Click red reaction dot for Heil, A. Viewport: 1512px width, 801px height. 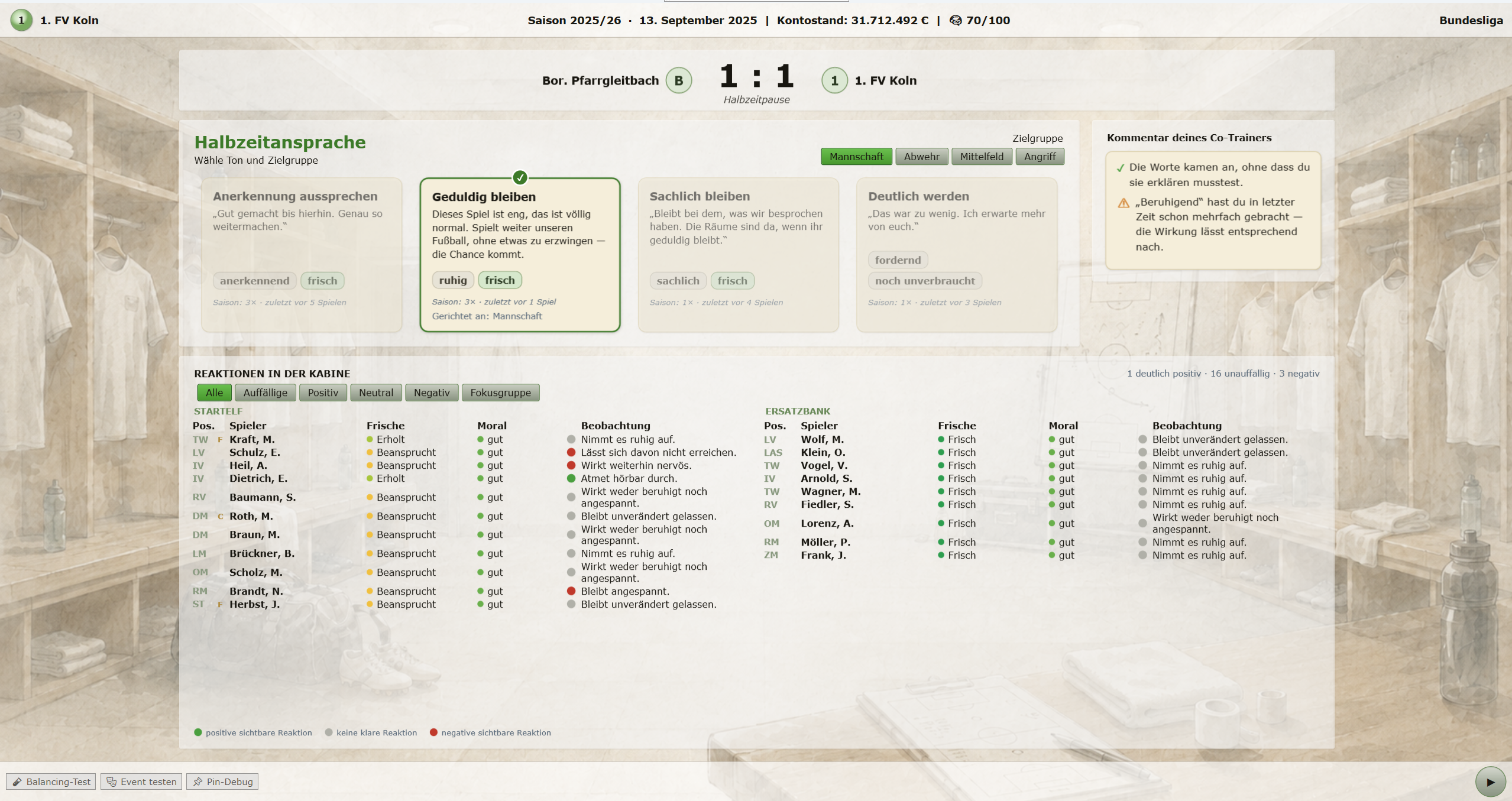[x=571, y=465]
